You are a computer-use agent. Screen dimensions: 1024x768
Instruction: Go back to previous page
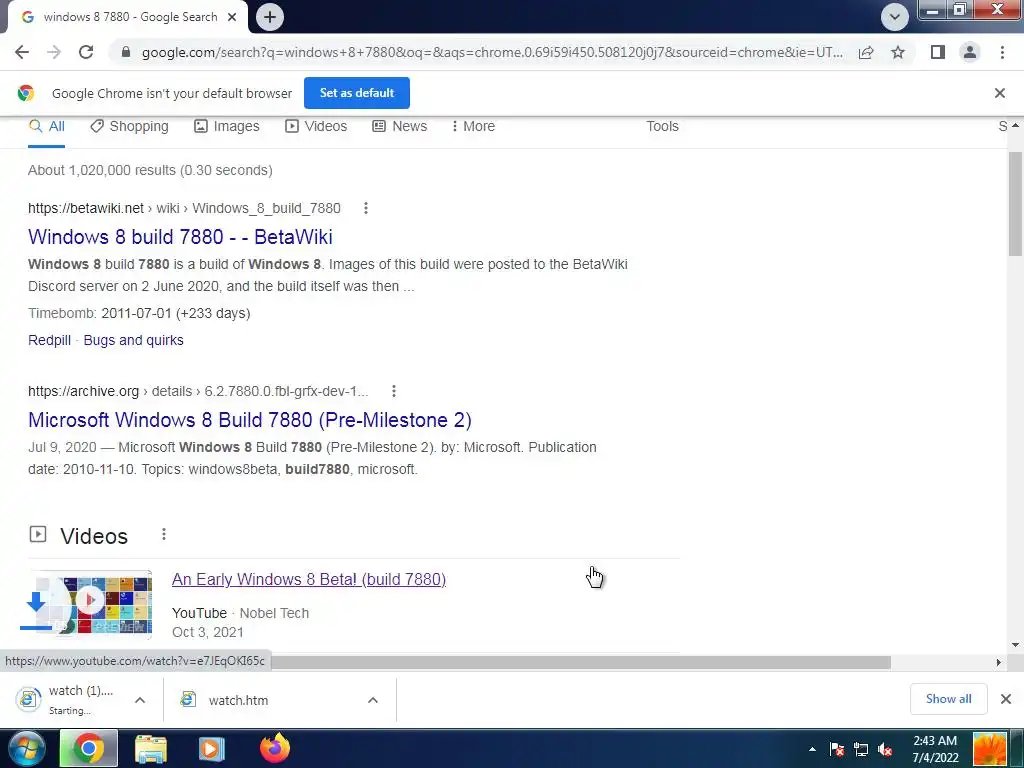click(22, 52)
